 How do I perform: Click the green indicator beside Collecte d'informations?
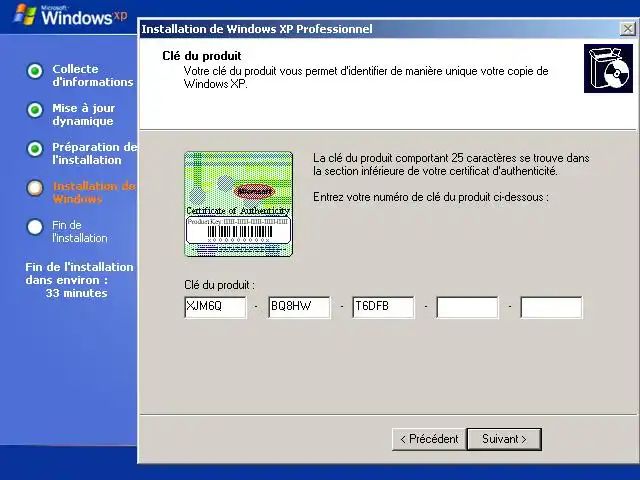tap(35, 71)
